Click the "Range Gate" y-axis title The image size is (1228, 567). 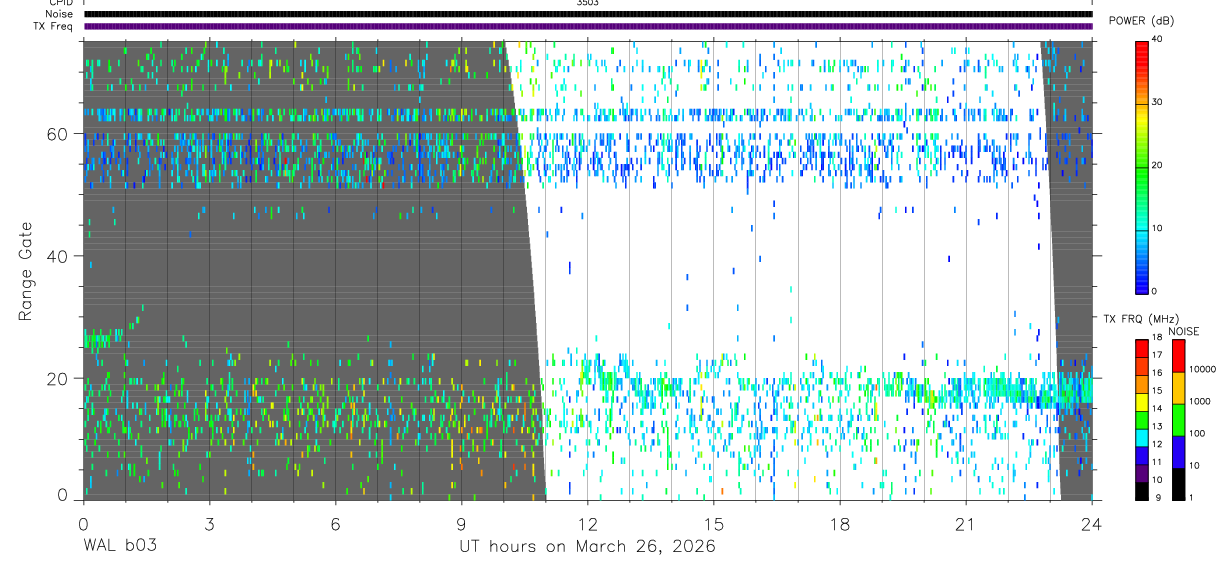pyautogui.click(x=26, y=271)
